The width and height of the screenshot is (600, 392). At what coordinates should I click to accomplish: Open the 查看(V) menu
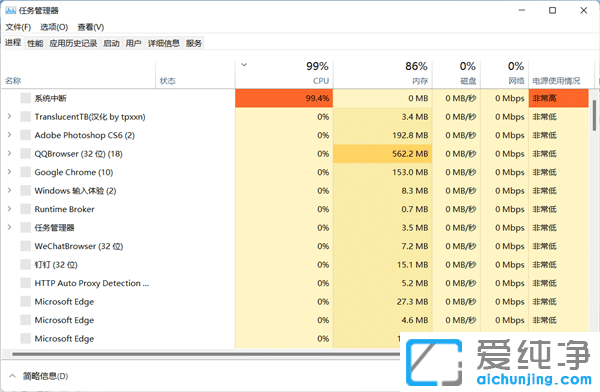click(91, 27)
